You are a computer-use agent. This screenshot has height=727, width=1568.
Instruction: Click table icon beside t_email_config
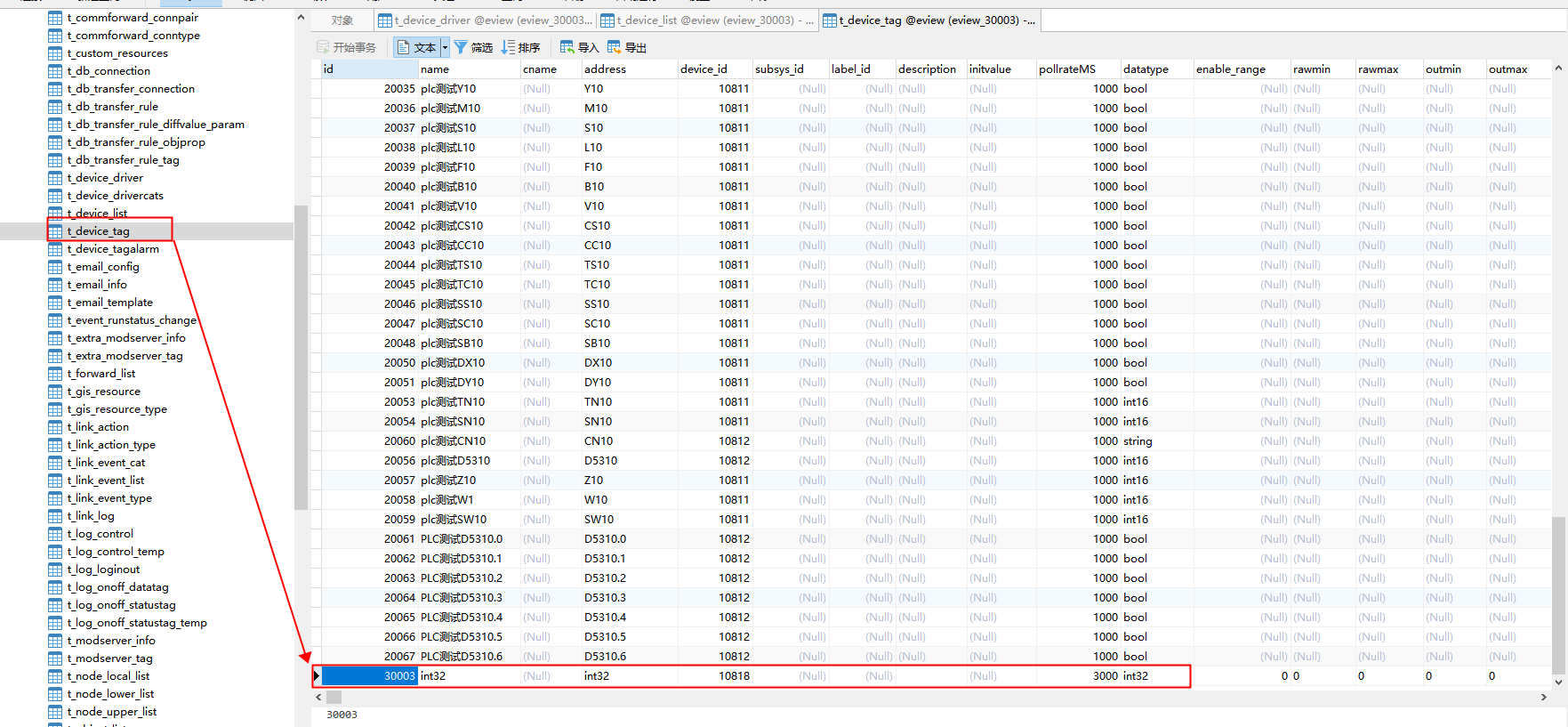coord(55,267)
